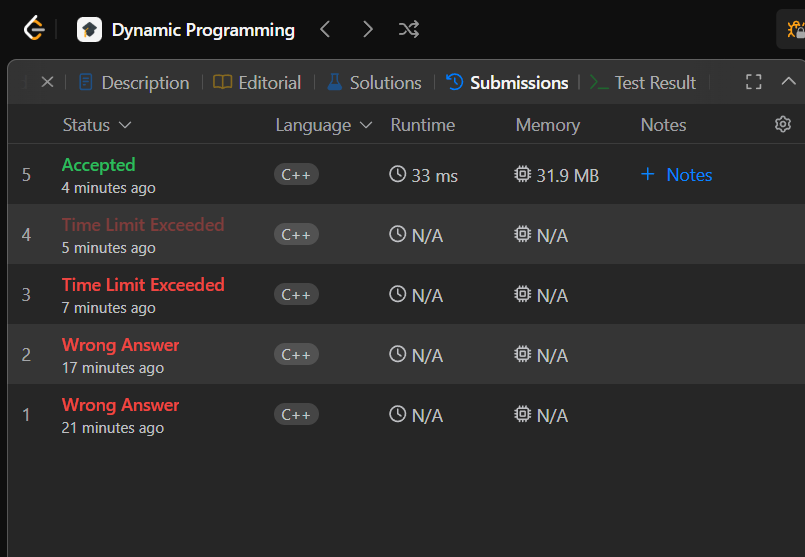Click the C++ tag in row 4

click(x=296, y=235)
